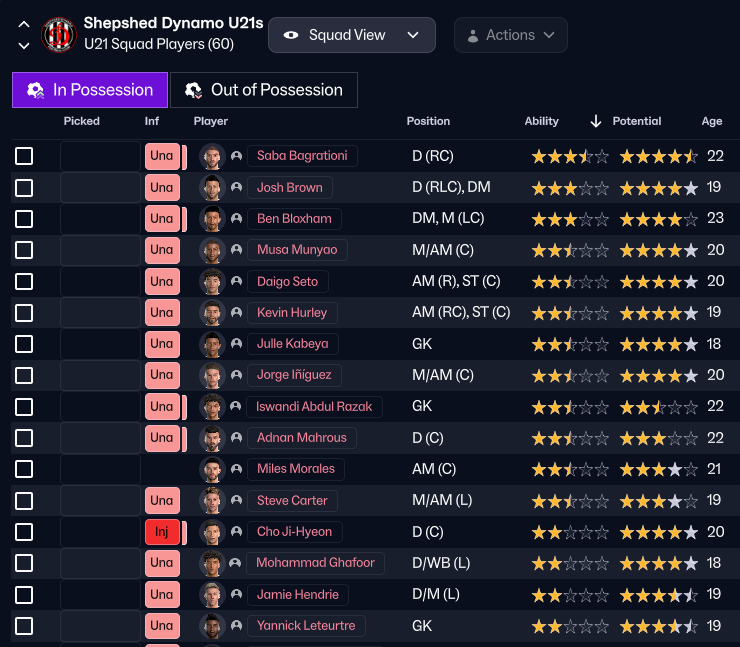Select the checkbox in Daigo Seto's row
The width and height of the screenshot is (740, 647).
point(24,282)
